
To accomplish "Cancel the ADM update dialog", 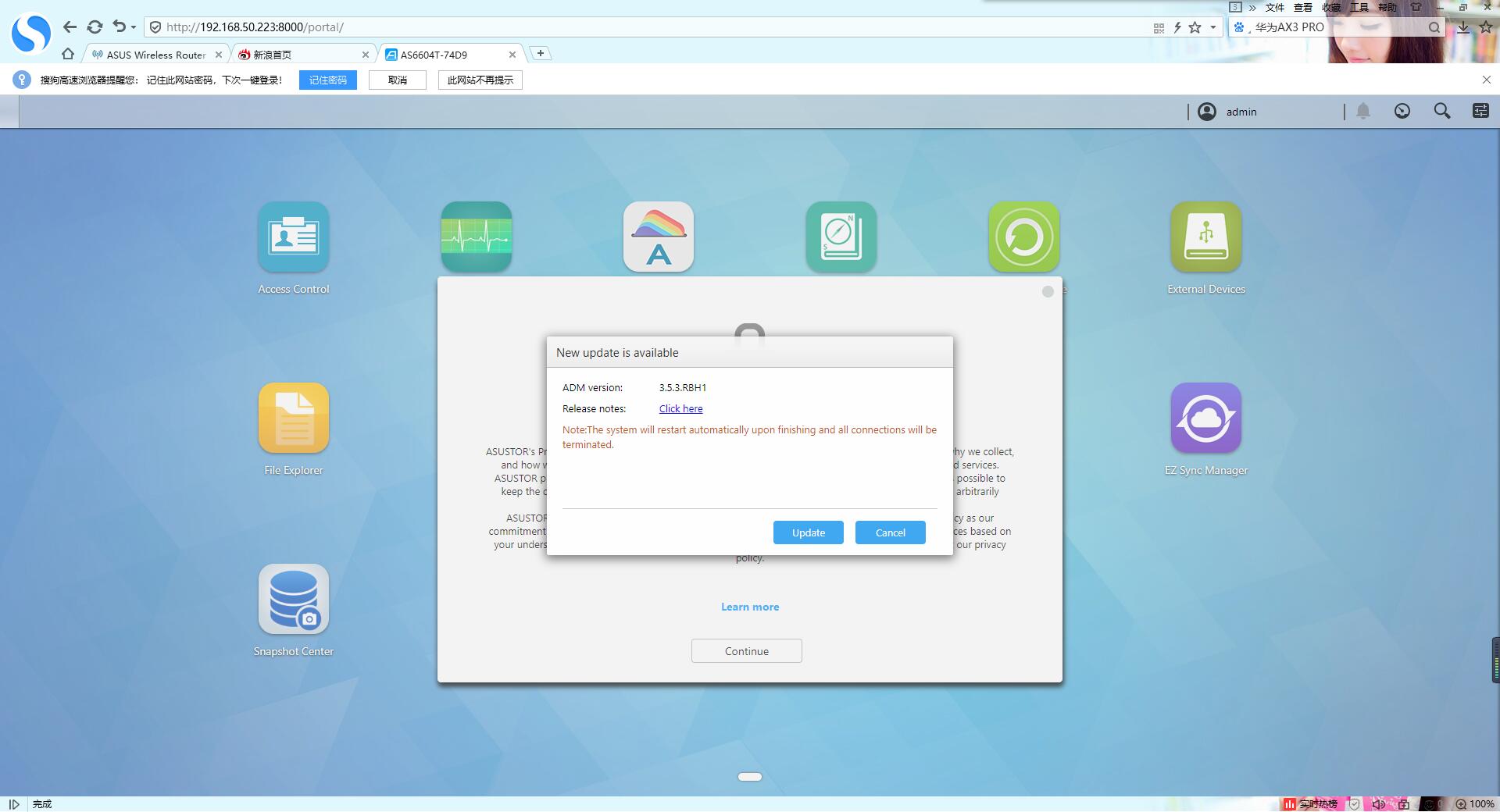I will coord(891,532).
